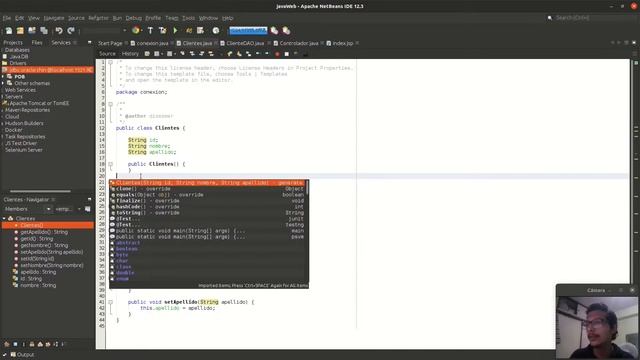Click the Redo arrow in the toolbar
This screenshot has width=640, height=360.
tap(71, 31)
